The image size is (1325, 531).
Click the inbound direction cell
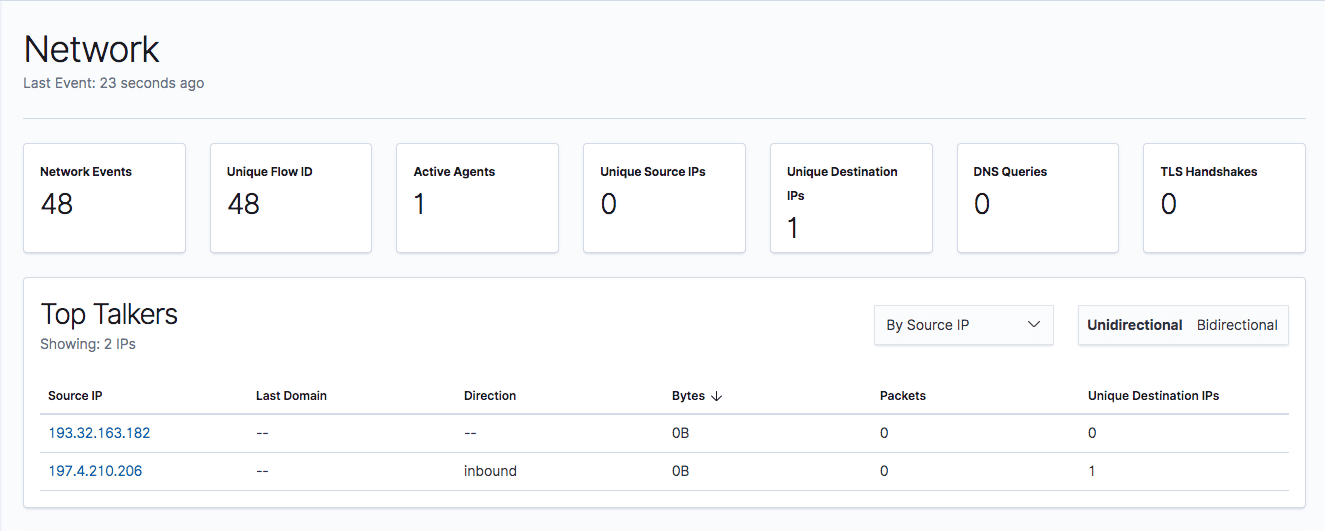coord(490,471)
